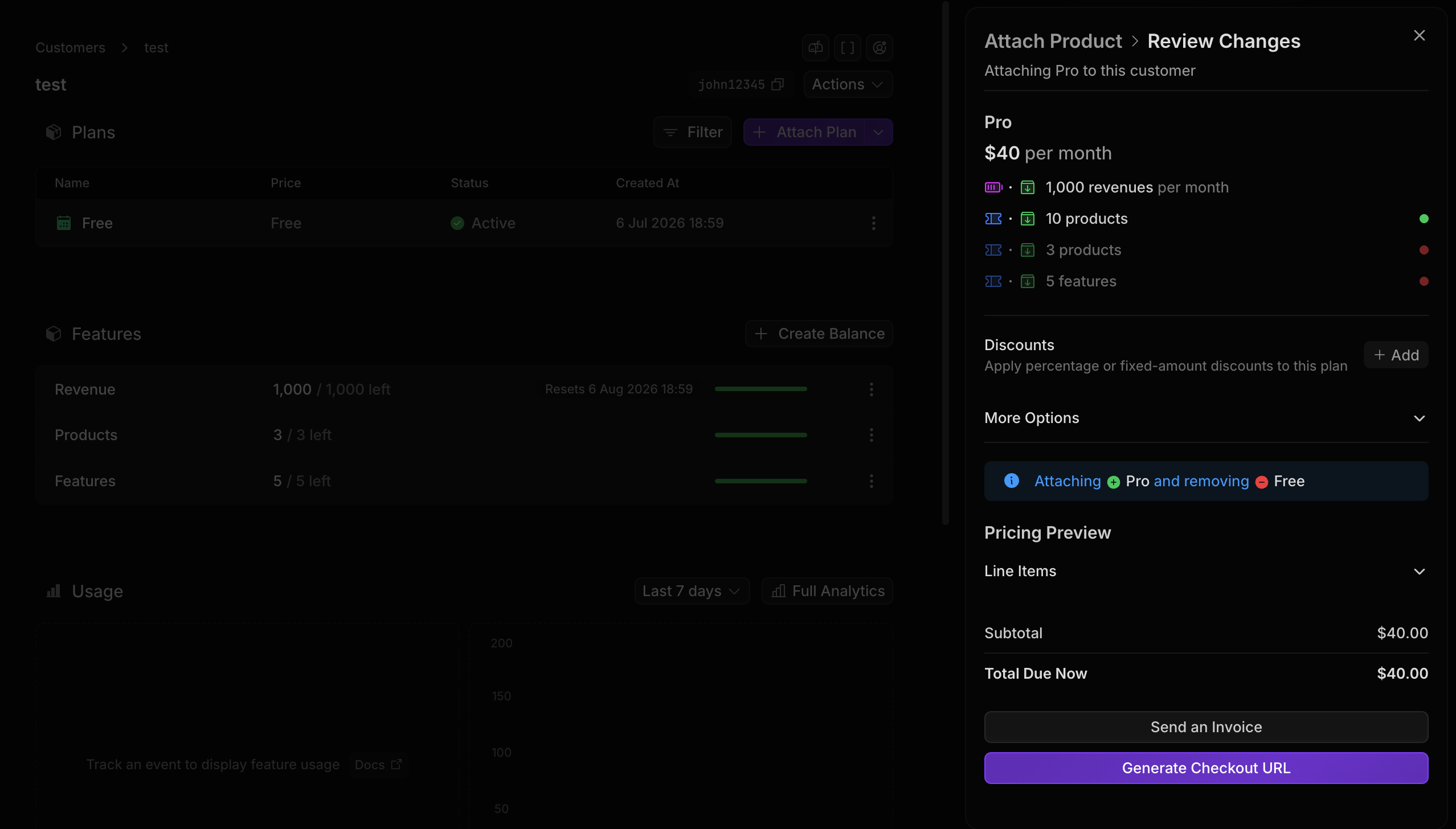This screenshot has width=1456, height=829.
Task: Click the Free plan calendar icon
Action: [x=64, y=223]
